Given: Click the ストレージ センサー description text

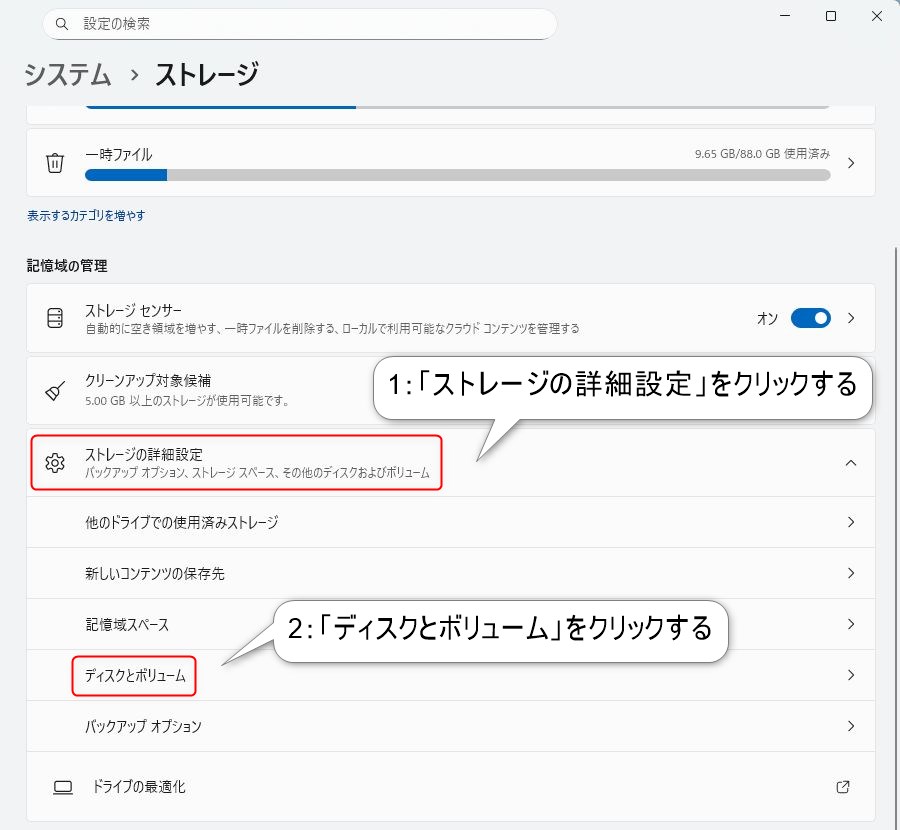Looking at the screenshot, I should coord(332,329).
